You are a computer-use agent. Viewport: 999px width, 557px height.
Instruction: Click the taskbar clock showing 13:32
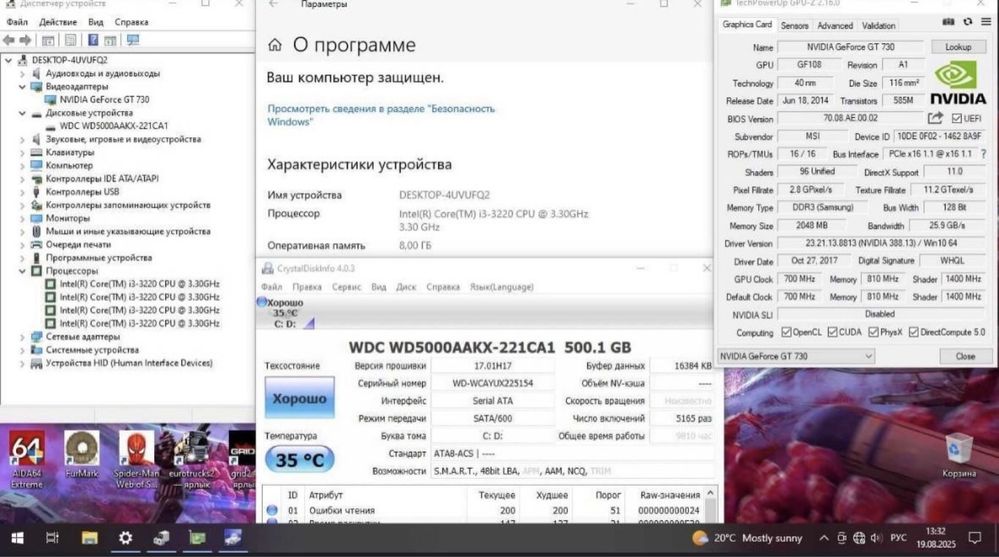(936, 538)
